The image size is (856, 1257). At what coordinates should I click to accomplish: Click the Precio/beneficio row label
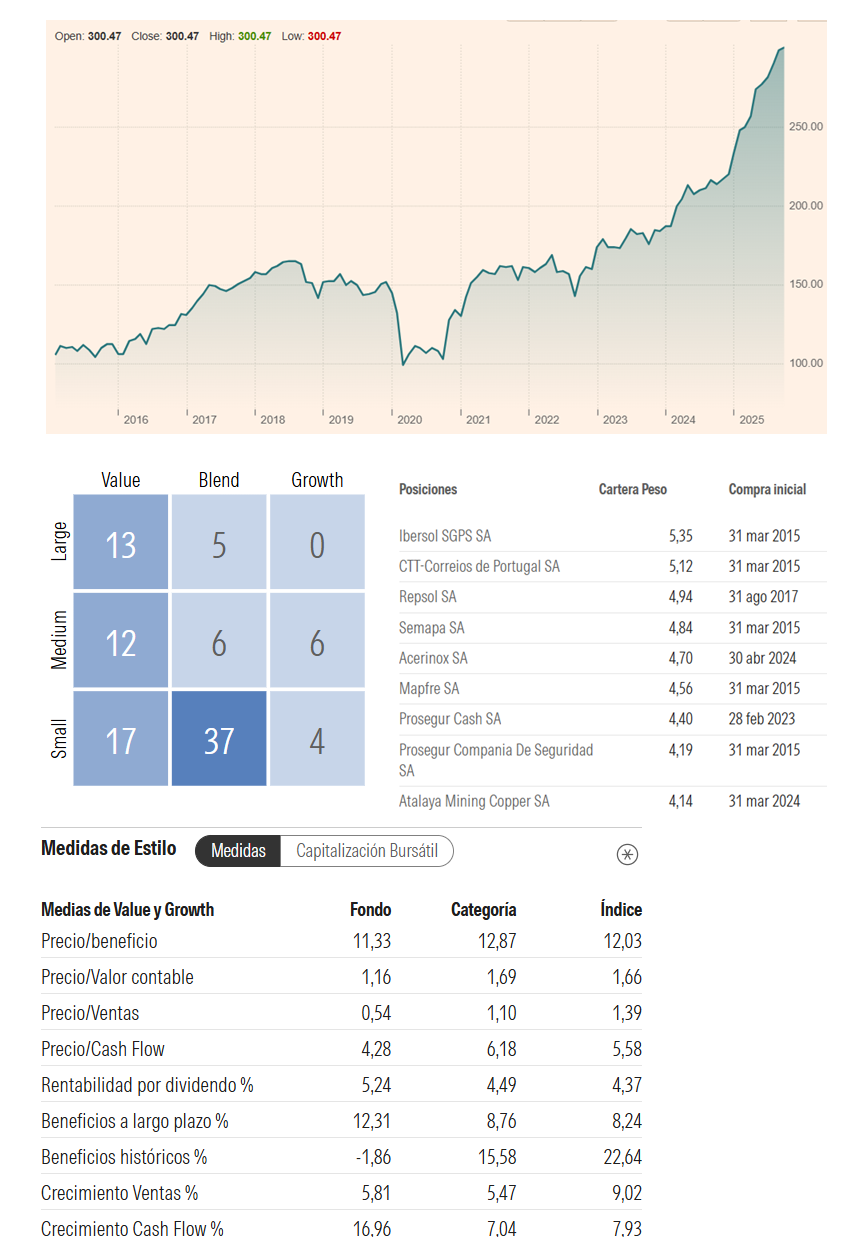pyautogui.click(x=99, y=941)
